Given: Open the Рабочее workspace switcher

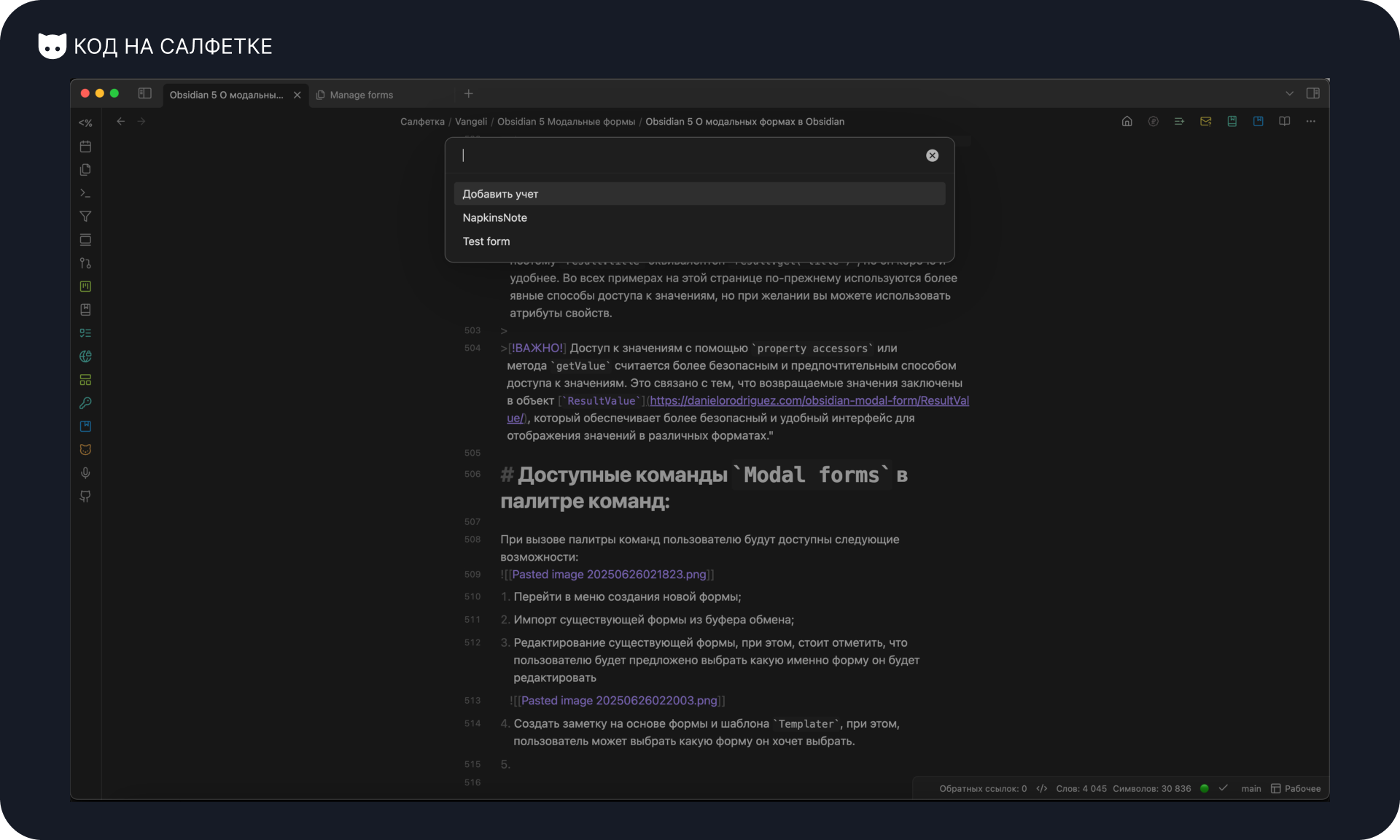Looking at the screenshot, I should [1296, 789].
